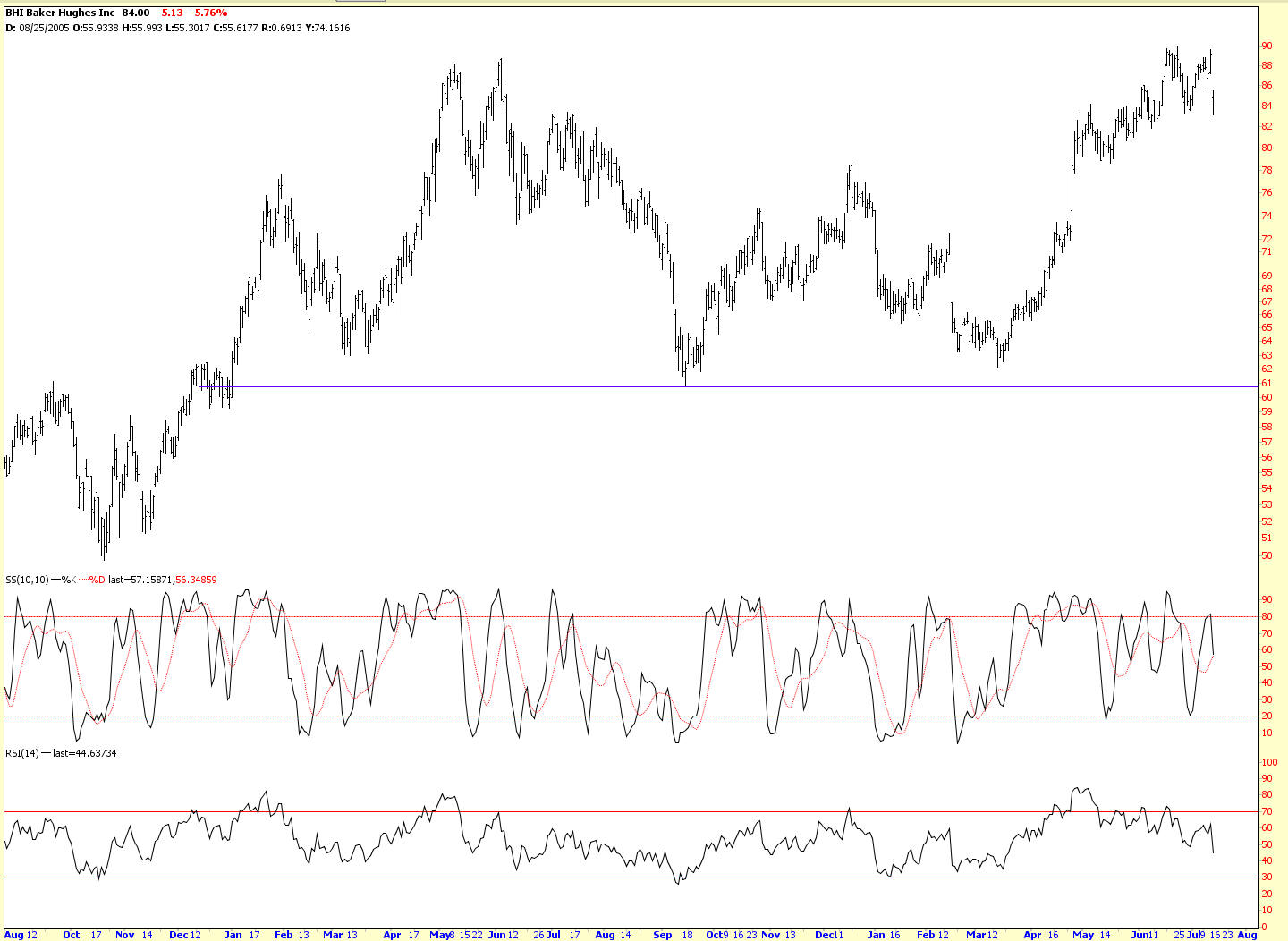Click the 58 price axis label
This screenshot has height=941, width=1288.
click(x=1267, y=428)
